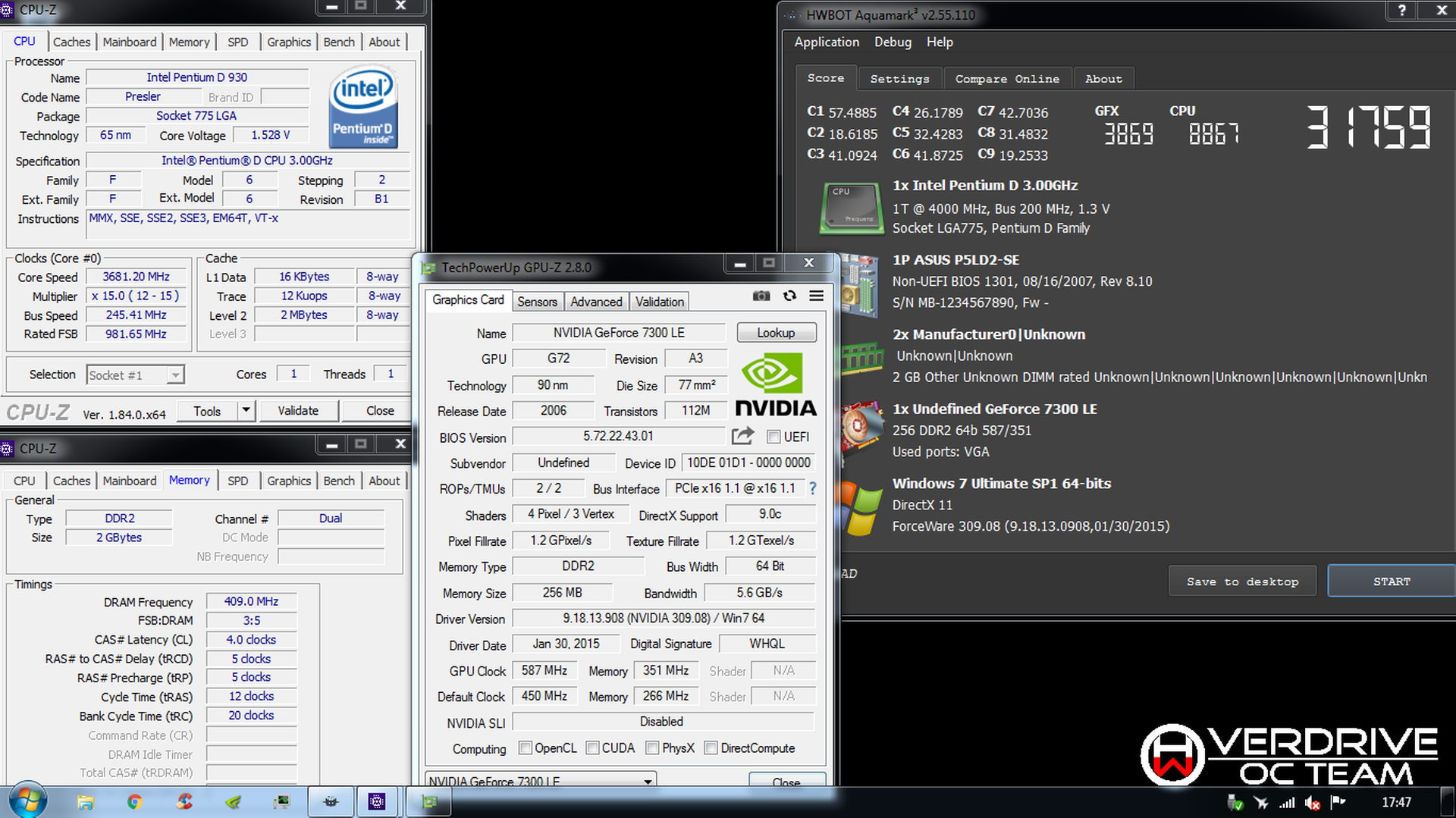This screenshot has height=818, width=1456.
Task: Click the BIOS version share/export icon
Action: click(x=743, y=436)
